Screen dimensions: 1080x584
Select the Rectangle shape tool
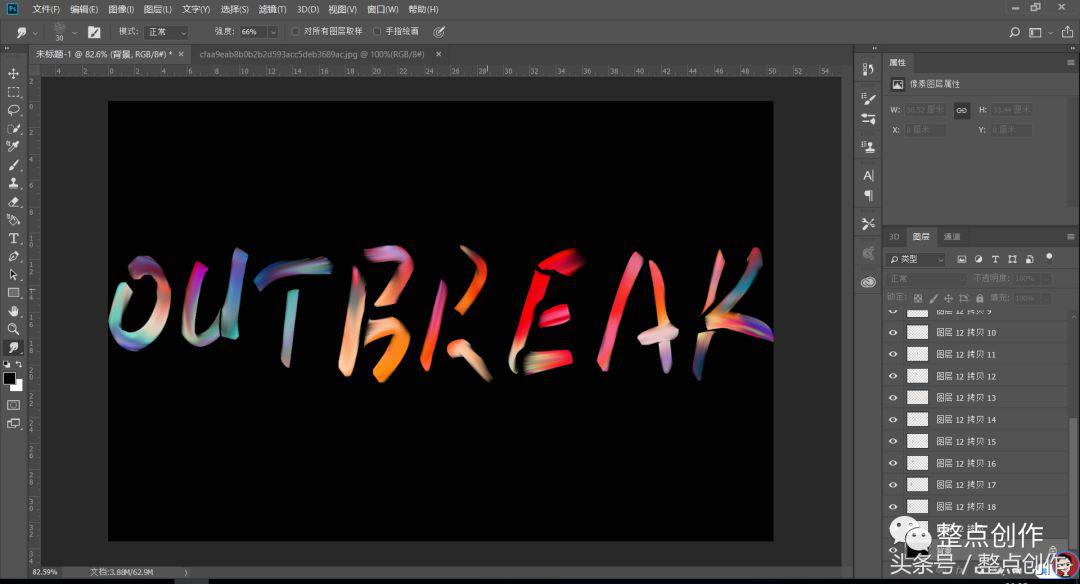[x=13, y=293]
